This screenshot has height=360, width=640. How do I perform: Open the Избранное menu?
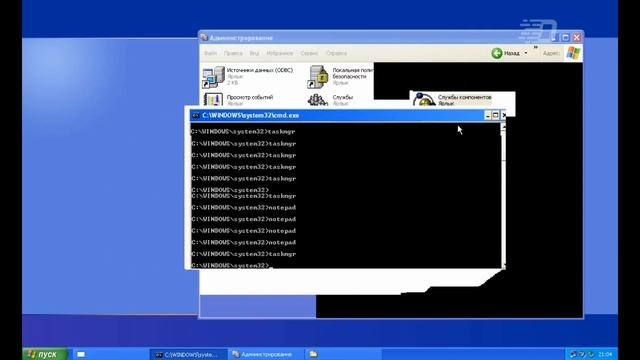pos(280,53)
